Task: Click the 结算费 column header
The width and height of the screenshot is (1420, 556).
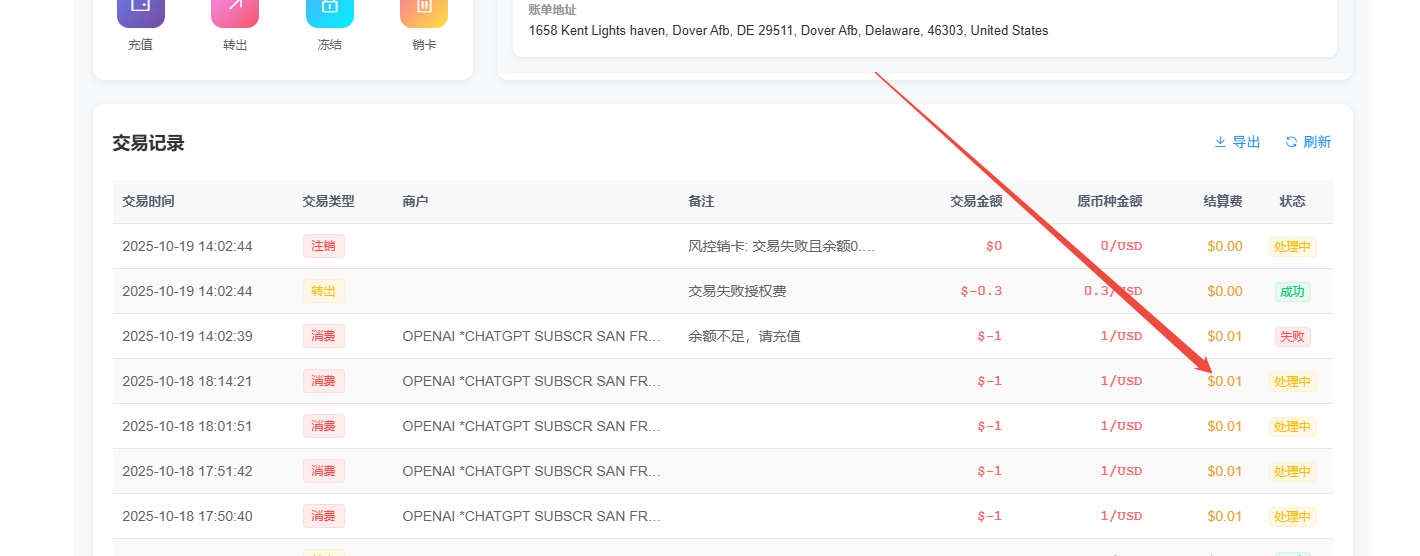Action: point(1222,201)
